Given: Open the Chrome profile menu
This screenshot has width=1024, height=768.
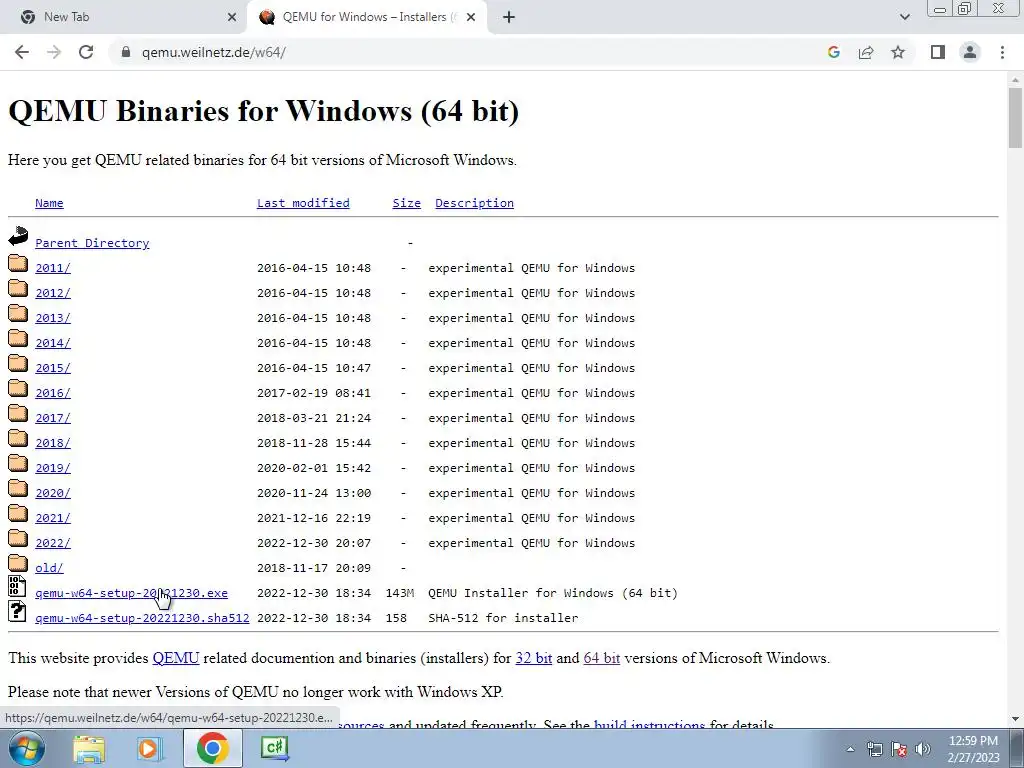Looking at the screenshot, I should tap(970, 52).
